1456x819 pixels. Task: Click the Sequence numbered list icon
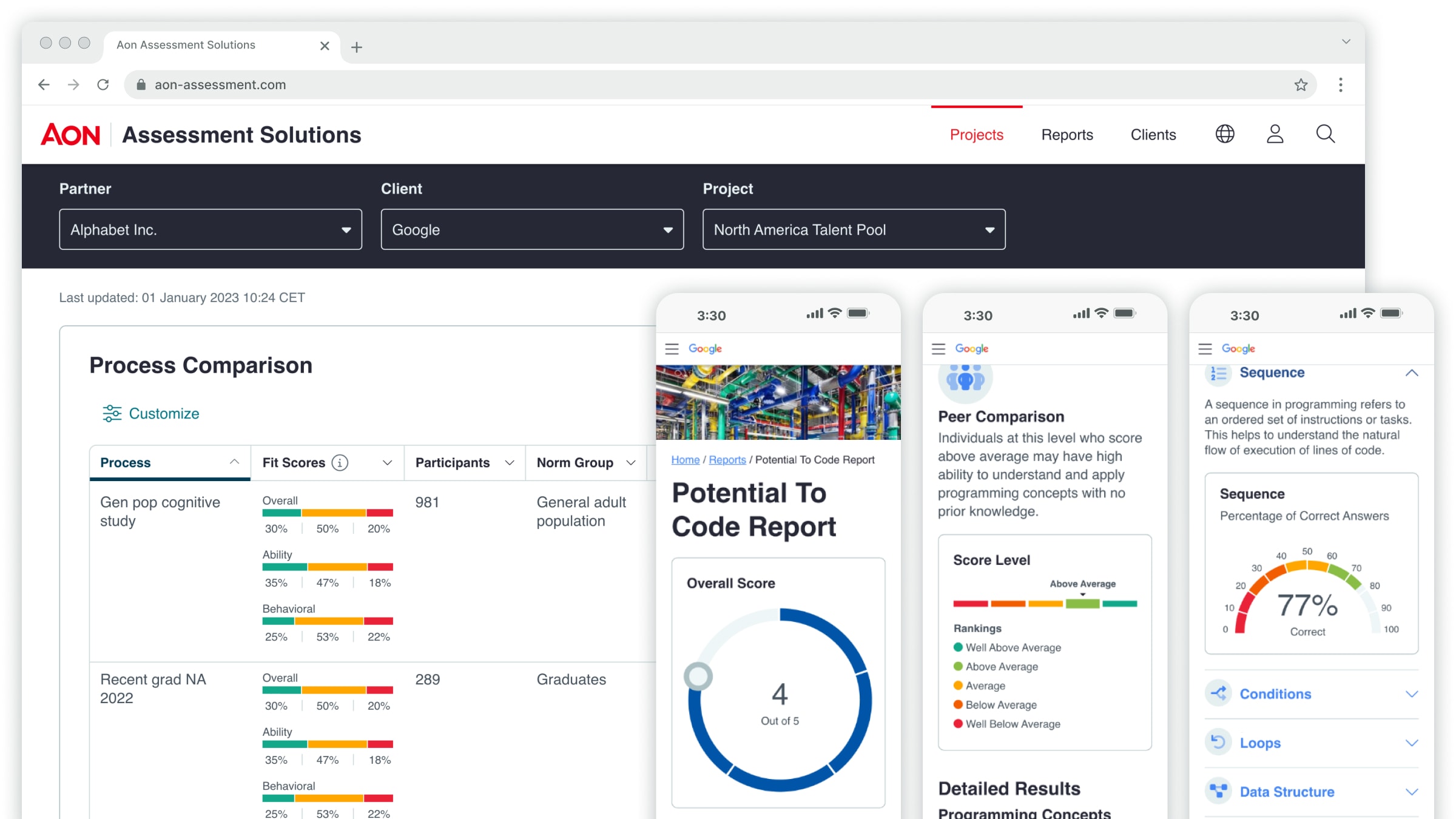(1218, 373)
